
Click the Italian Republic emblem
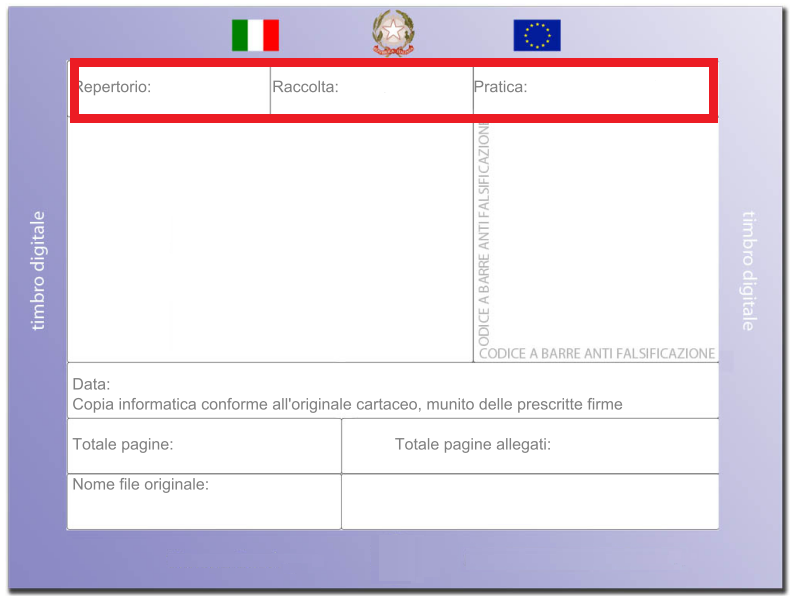[x=393, y=34]
